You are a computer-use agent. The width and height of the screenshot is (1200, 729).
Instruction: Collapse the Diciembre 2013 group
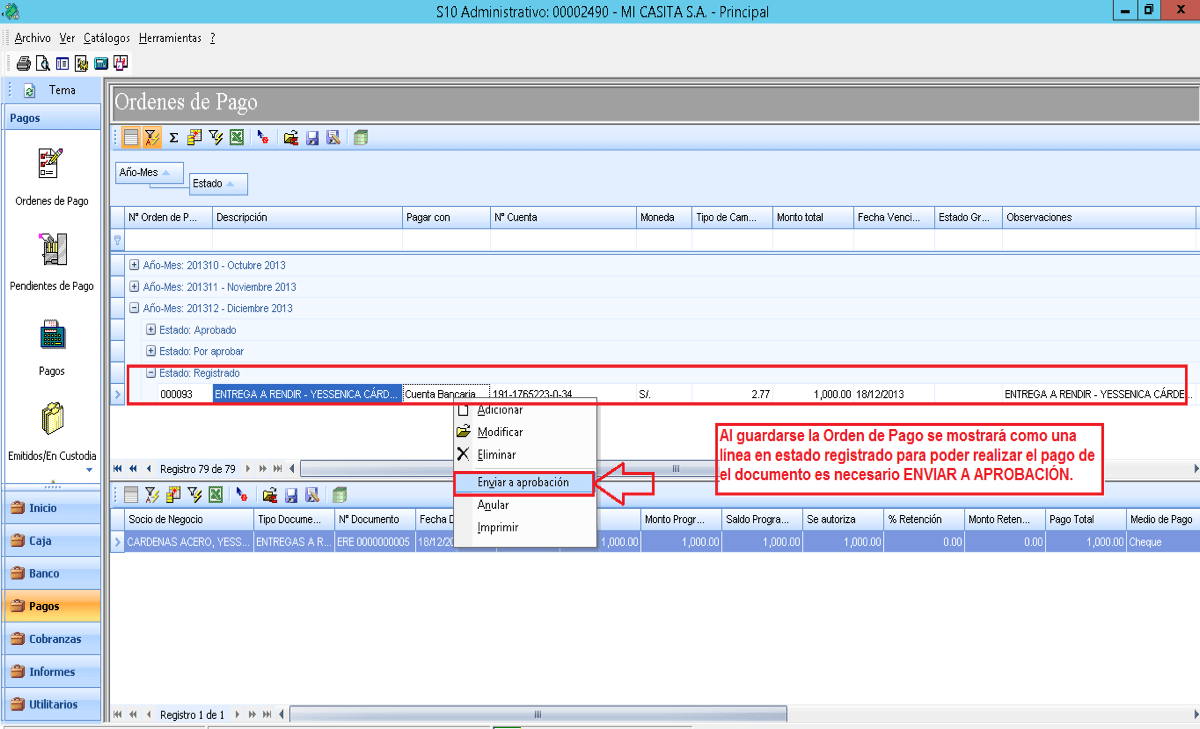point(135,308)
